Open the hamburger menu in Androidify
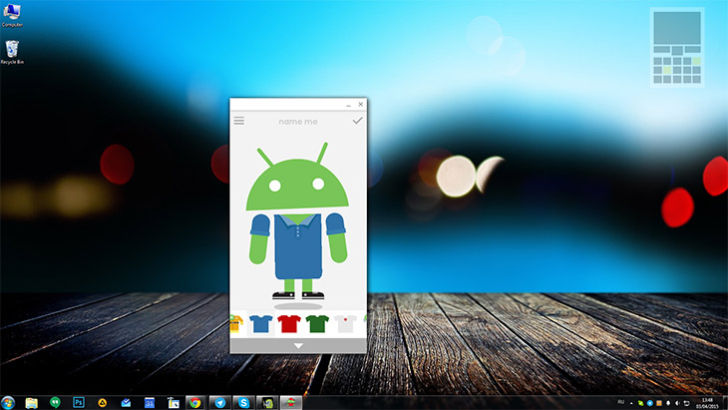The width and height of the screenshot is (728, 410). [239, 121]
